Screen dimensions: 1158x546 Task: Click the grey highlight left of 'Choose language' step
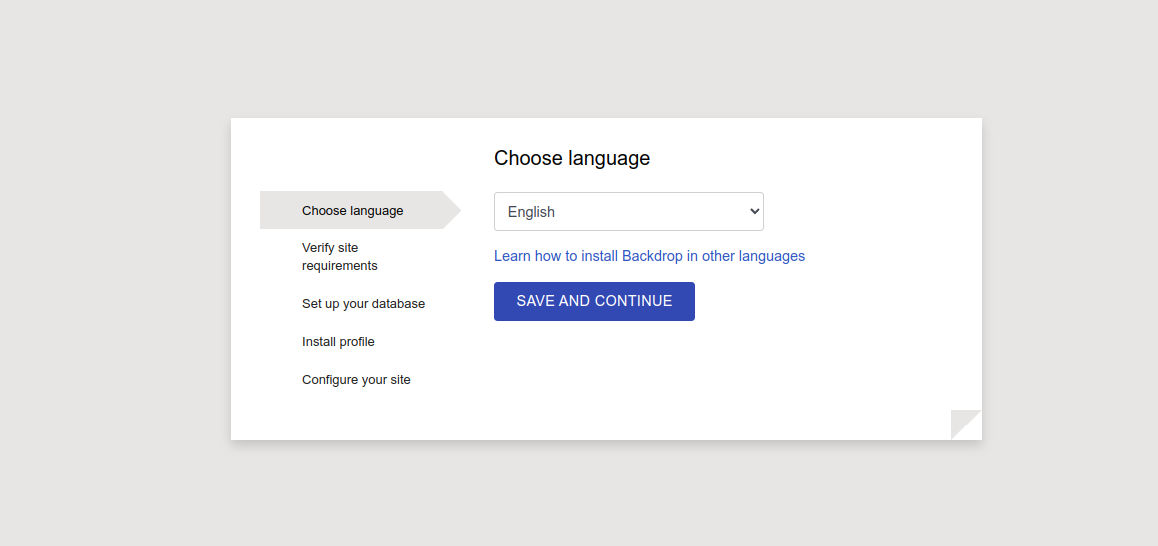(x=279, y=210)
